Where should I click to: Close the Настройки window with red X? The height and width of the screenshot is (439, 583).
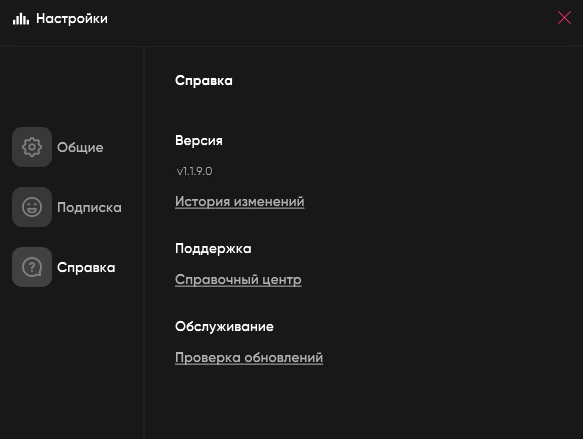tap(564, 17)
